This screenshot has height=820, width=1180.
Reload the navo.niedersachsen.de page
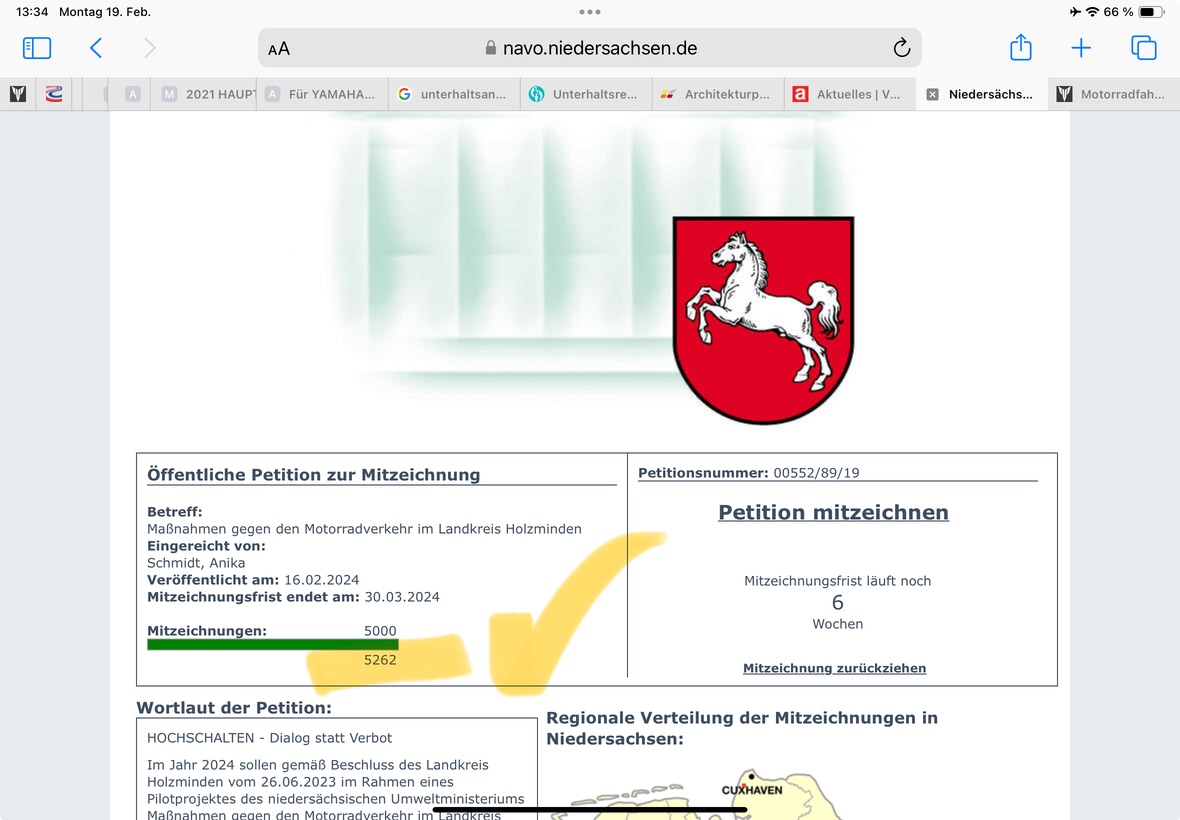pyautogui.click(x=901, y=48)
